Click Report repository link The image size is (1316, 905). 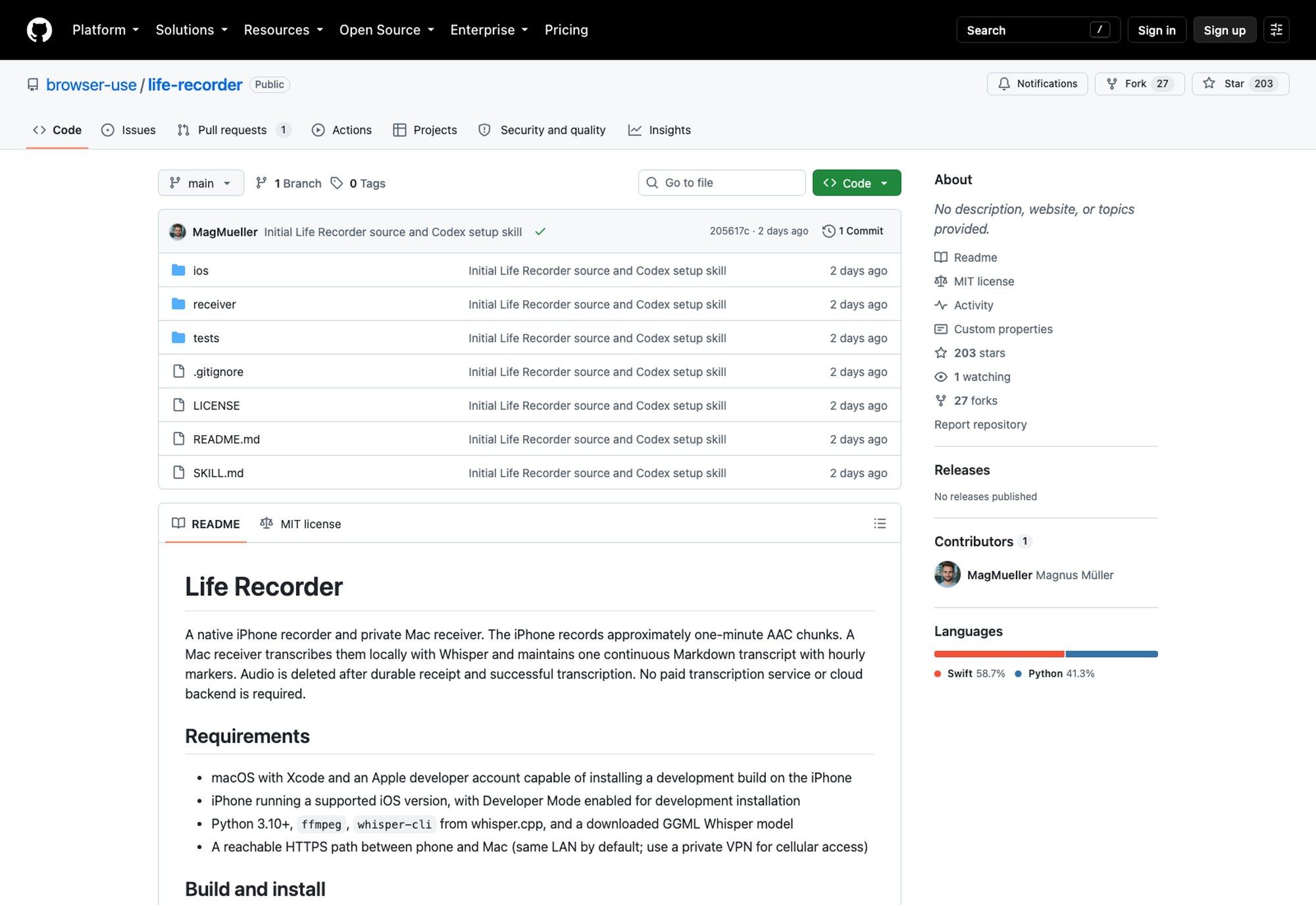[x=980, y=425]
